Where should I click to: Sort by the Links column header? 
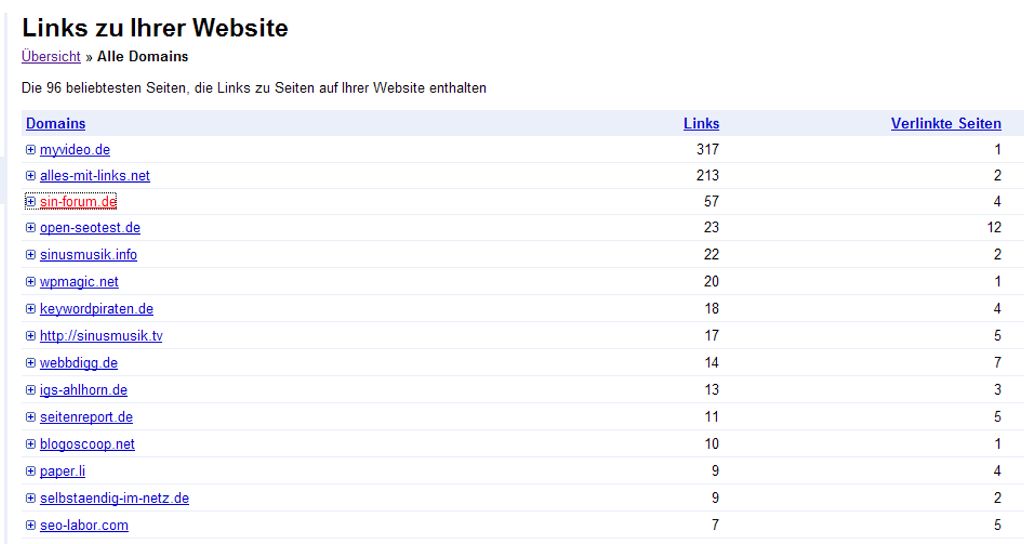pyautogui.click(x=701, y=123)
